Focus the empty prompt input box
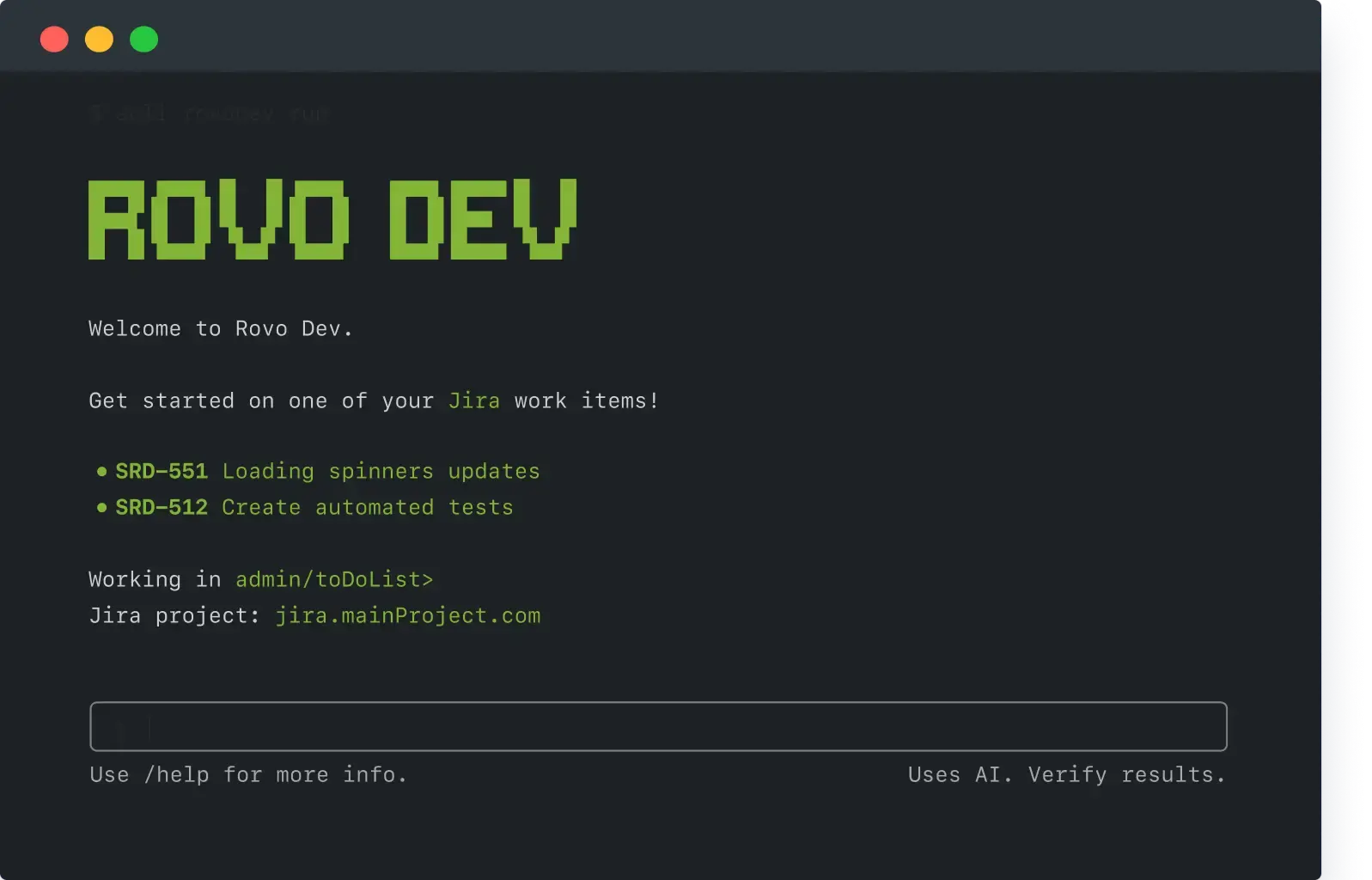Screen dimensions: 1372x880 pyautogui.click(x=658, y=727)
